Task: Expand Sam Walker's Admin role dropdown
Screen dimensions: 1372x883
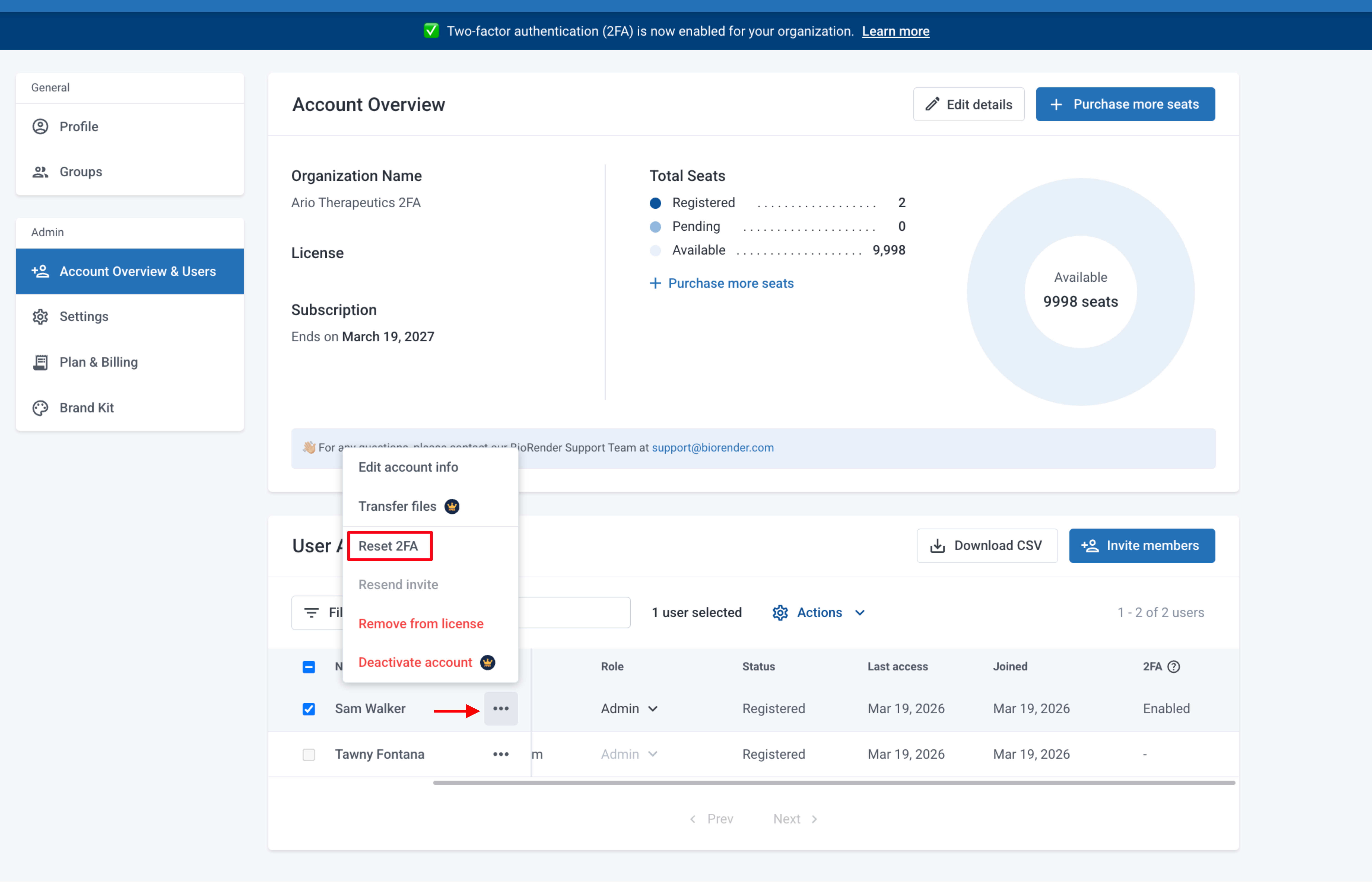Action: tap(629, 709)
